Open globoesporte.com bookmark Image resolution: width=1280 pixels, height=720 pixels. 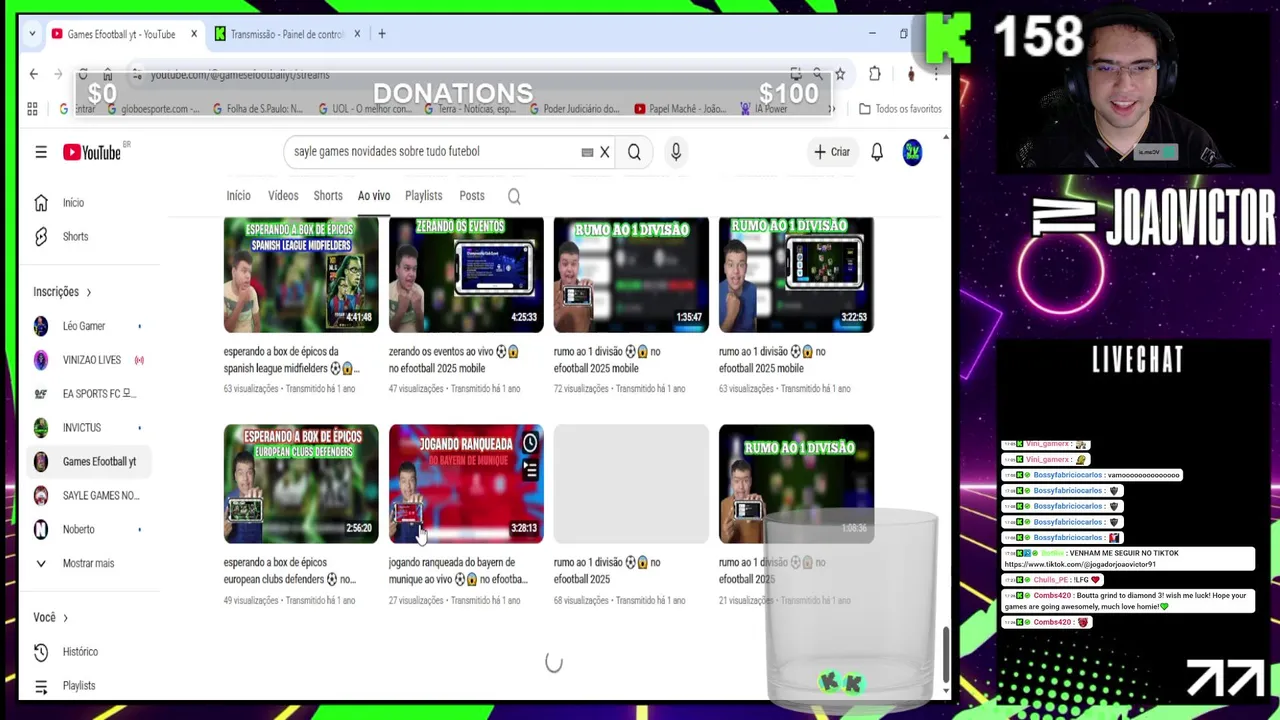154,109
